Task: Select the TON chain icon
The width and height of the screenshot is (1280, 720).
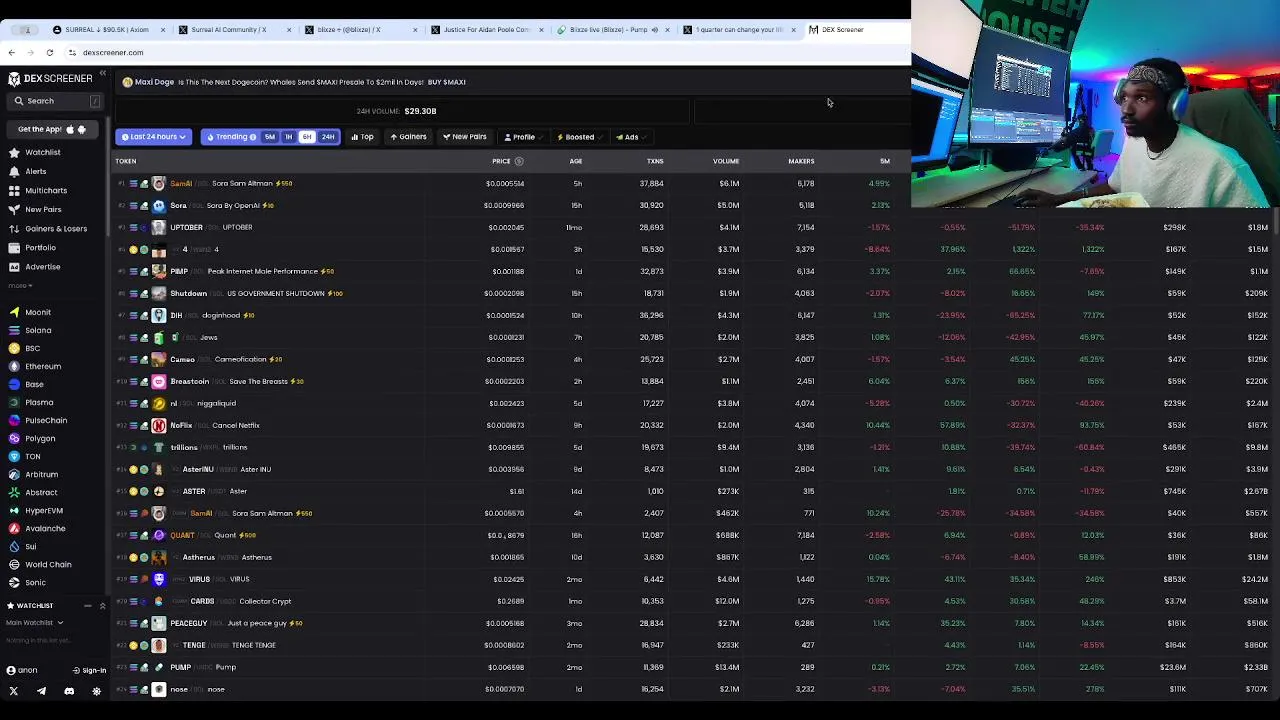Action: [14, 456]
